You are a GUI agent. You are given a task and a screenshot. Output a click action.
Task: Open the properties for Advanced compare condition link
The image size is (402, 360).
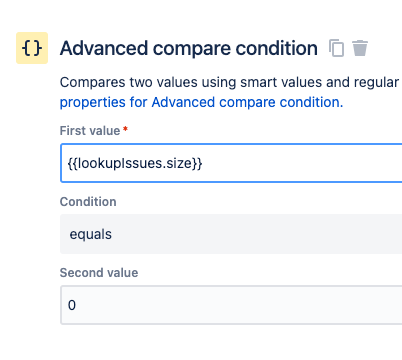[x=201, y=102]
